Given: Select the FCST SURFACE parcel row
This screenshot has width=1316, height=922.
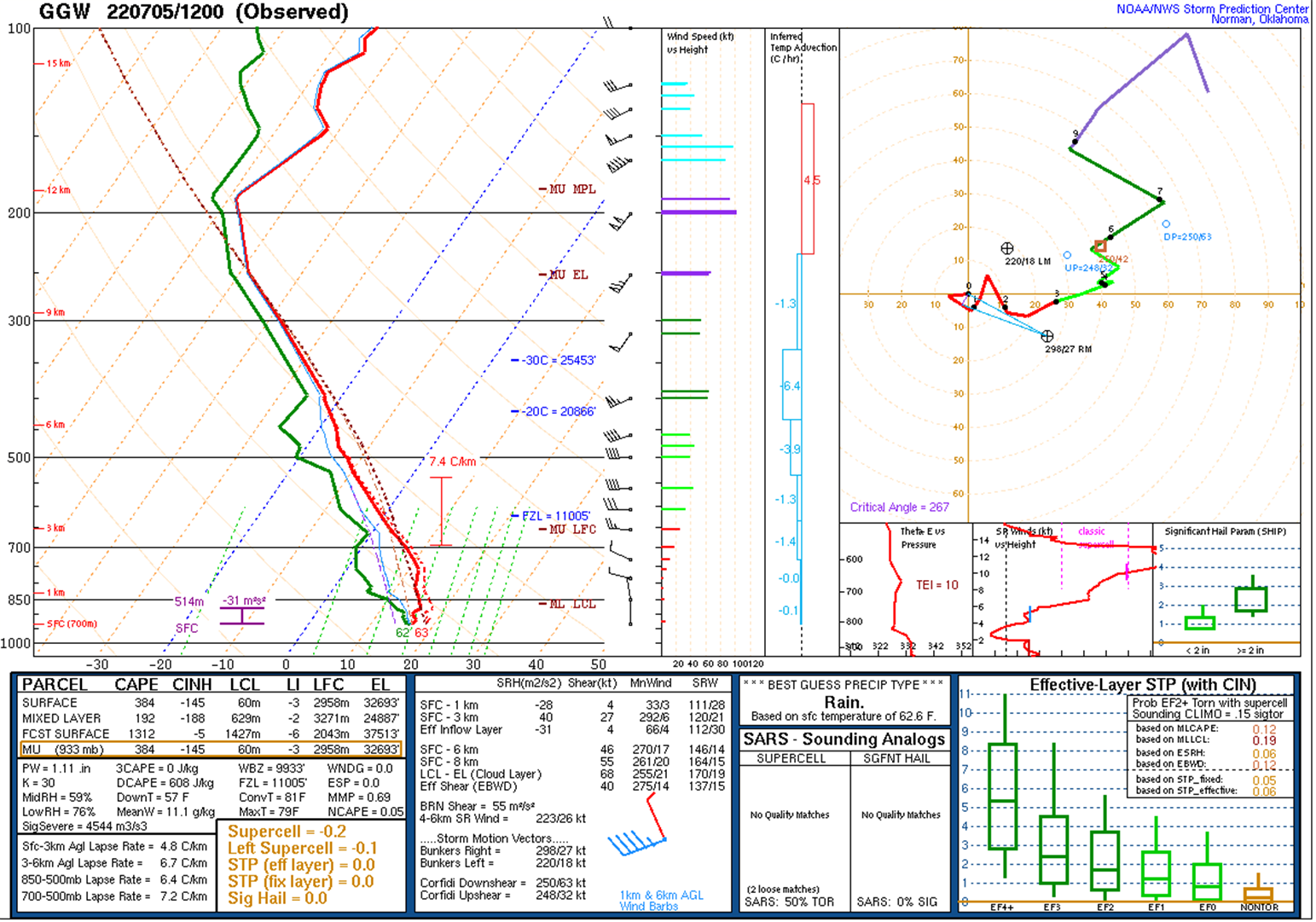Looking at the screenshot, I should coord(211,734).
